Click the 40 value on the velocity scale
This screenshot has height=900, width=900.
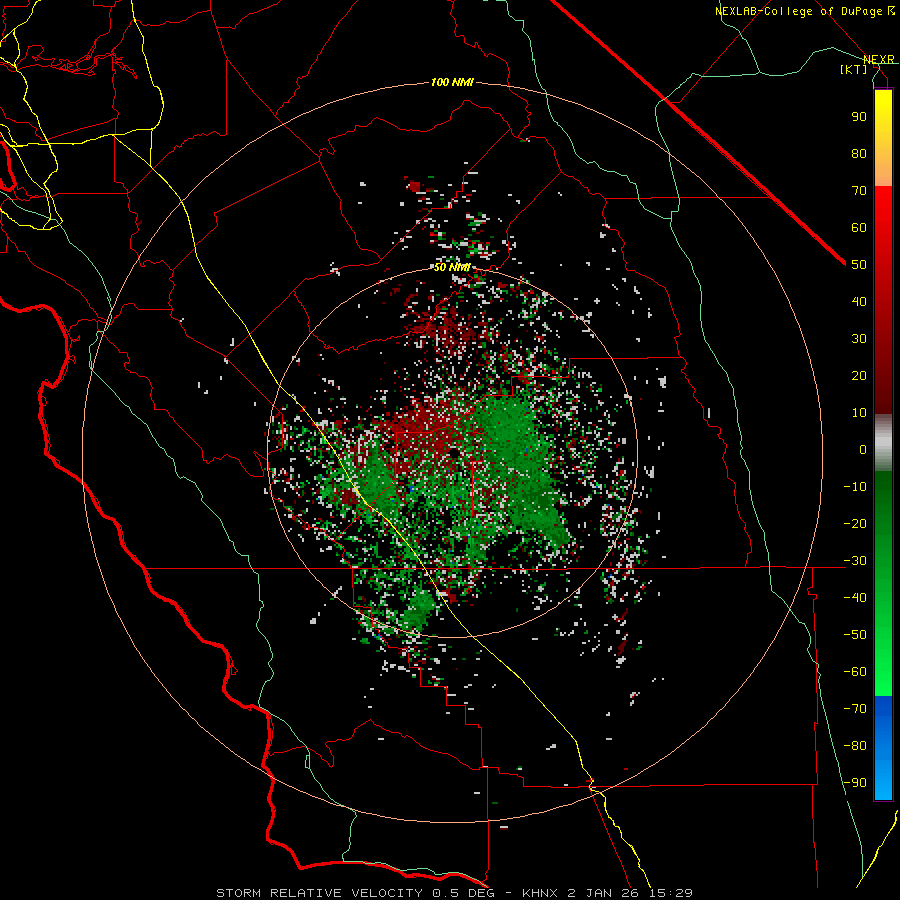pos(859,301)
